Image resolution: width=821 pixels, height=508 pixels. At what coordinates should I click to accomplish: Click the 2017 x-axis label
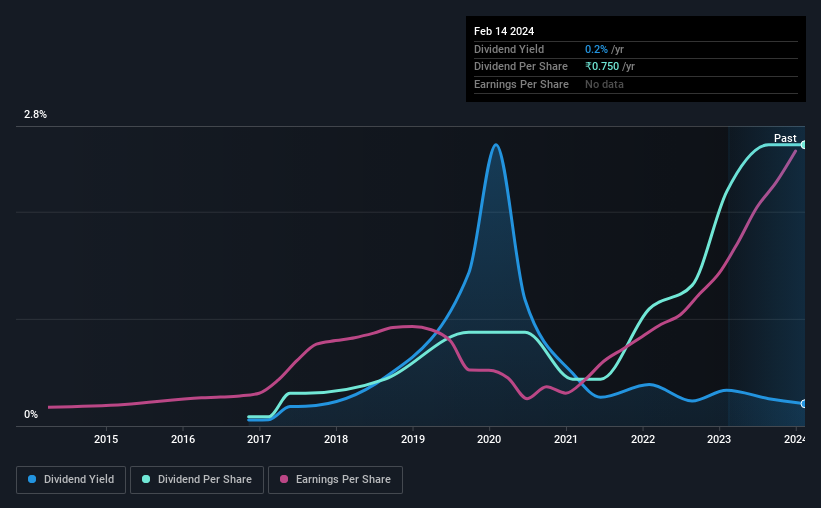[259, 439]
